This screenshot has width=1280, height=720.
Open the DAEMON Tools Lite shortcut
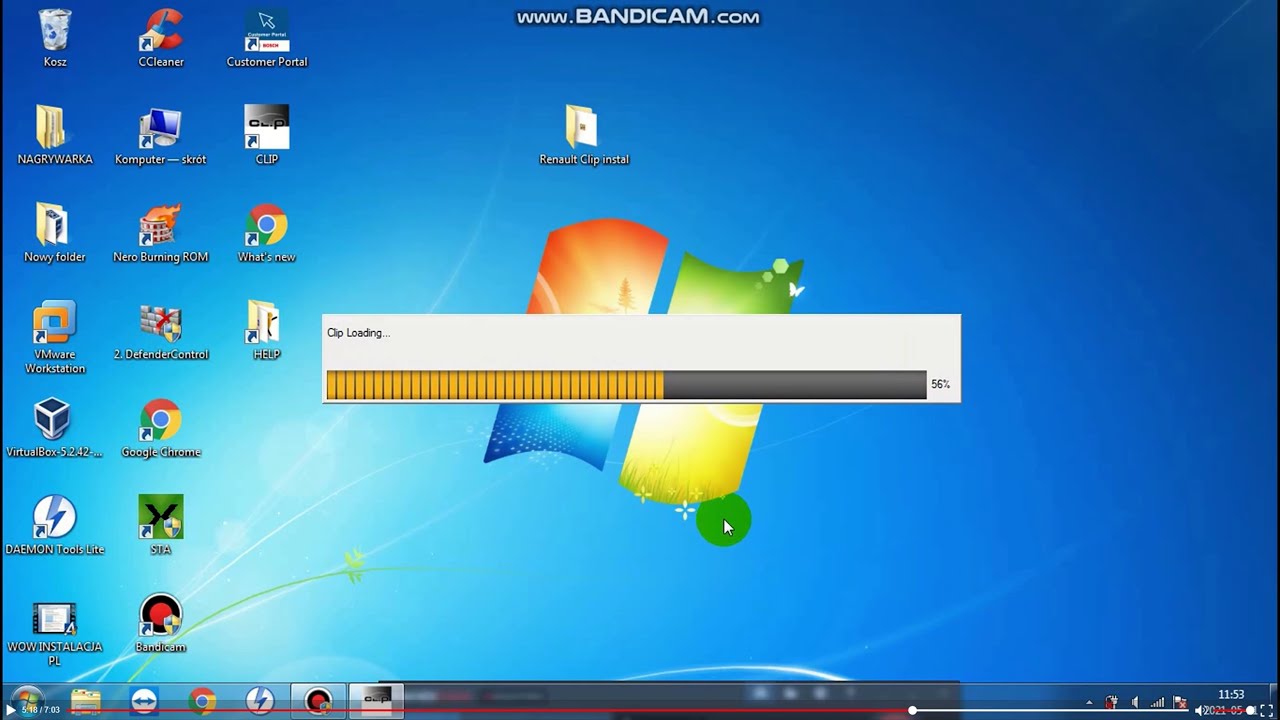point(55,526)
